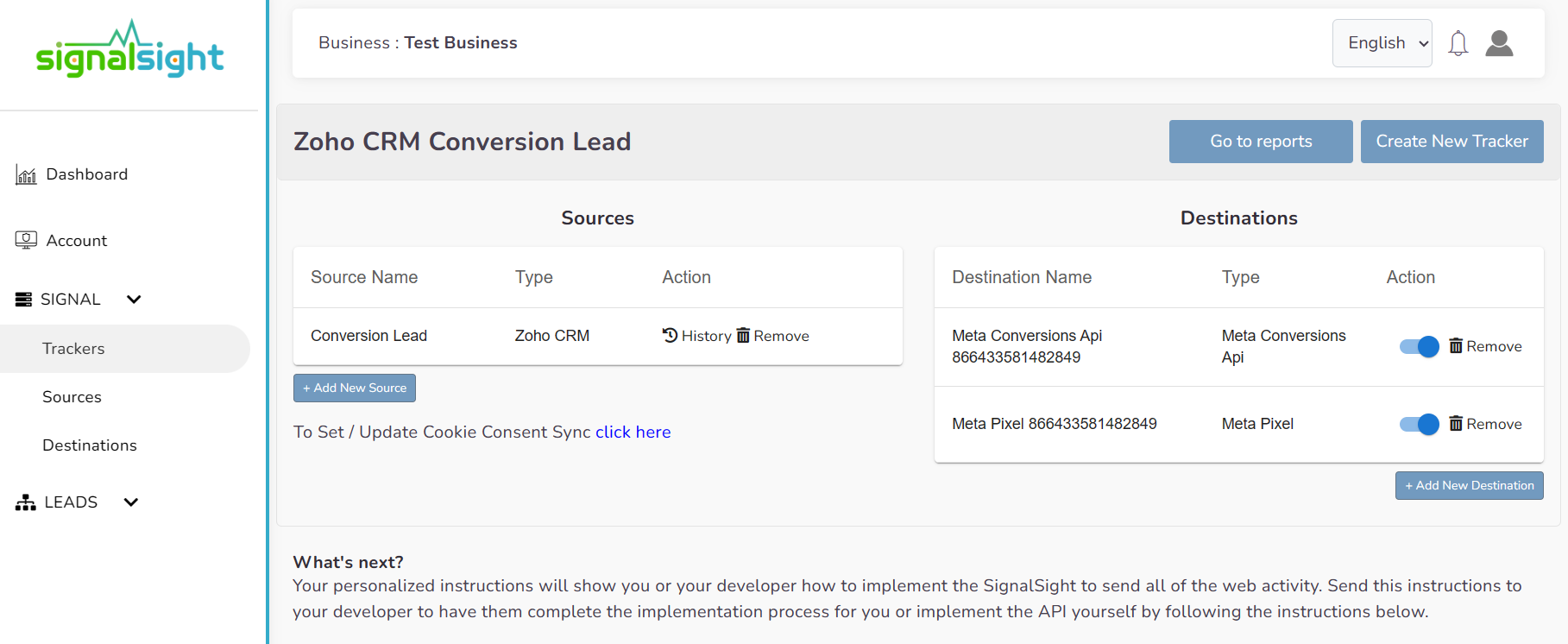The width and height of the screenshot is (1568, 644).
Task: Click the SignalSight logo
Action: (129, 49)
